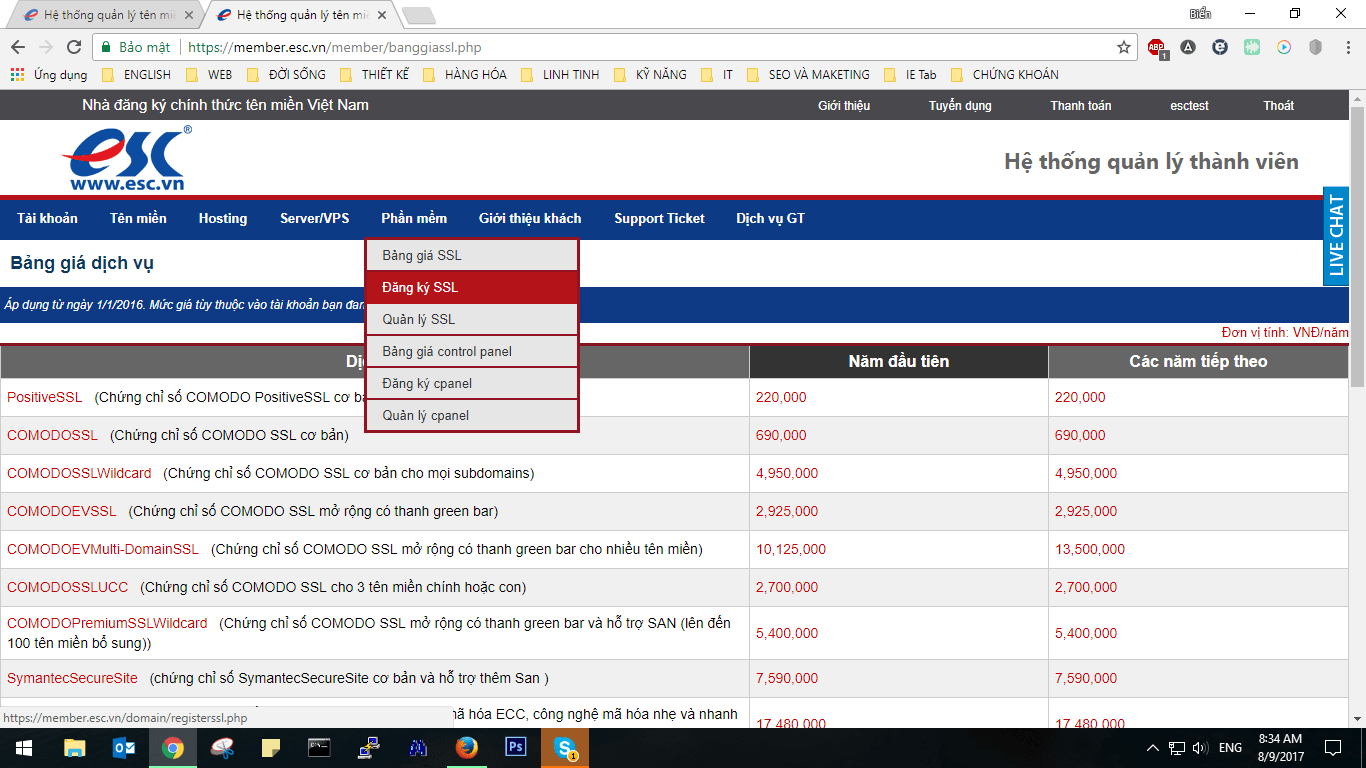Open the Phần mềm menu
Screen dimensions: 1366x768
(x=414, y=219)
